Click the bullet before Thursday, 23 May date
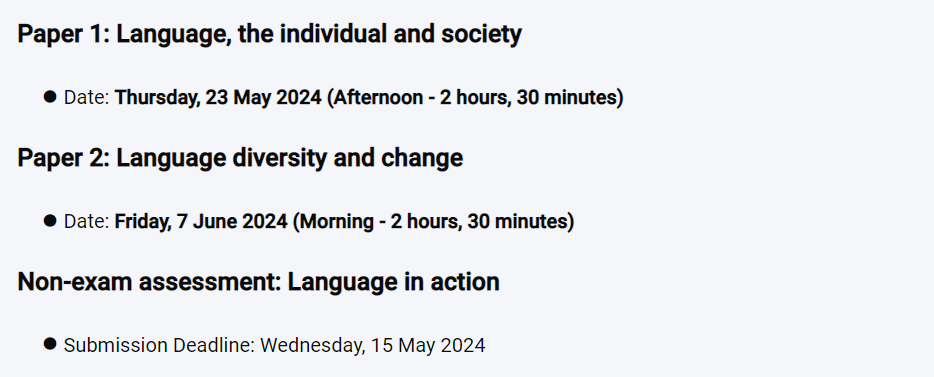 click(x=50, y=96)
